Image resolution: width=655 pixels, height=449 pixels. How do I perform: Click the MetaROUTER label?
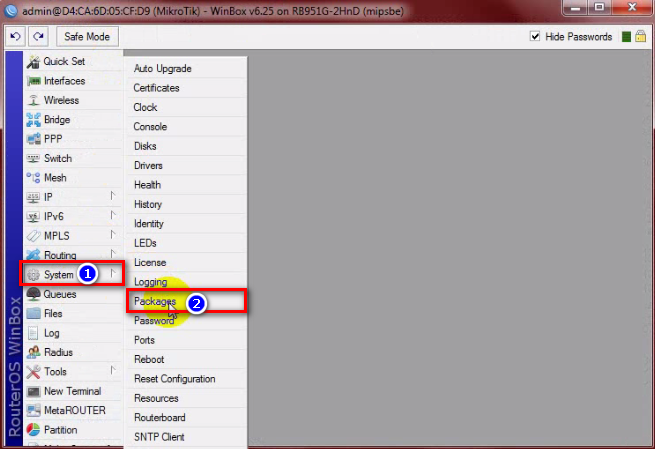click(x=75, y=410)
